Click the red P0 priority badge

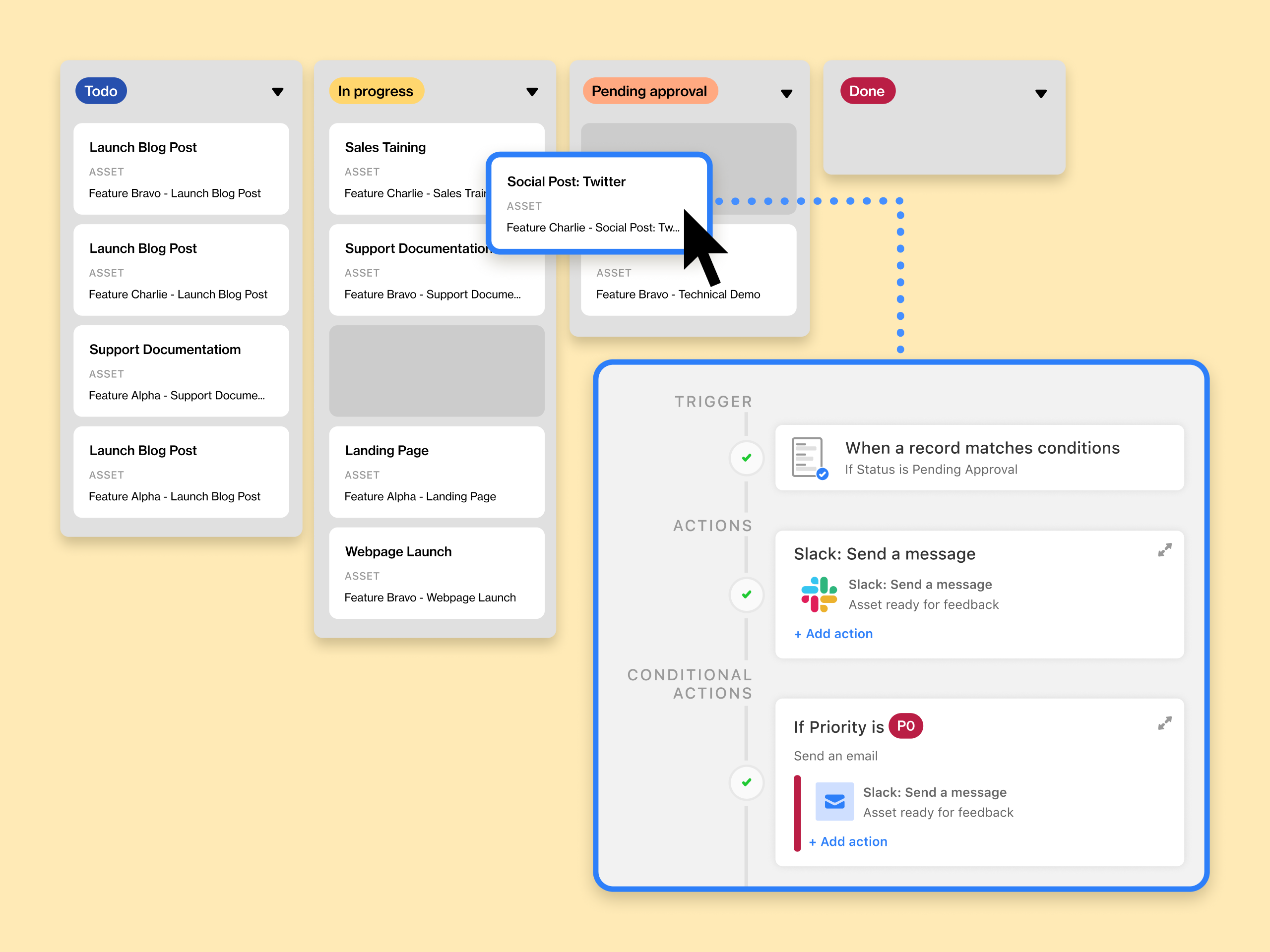pos(905,726)
